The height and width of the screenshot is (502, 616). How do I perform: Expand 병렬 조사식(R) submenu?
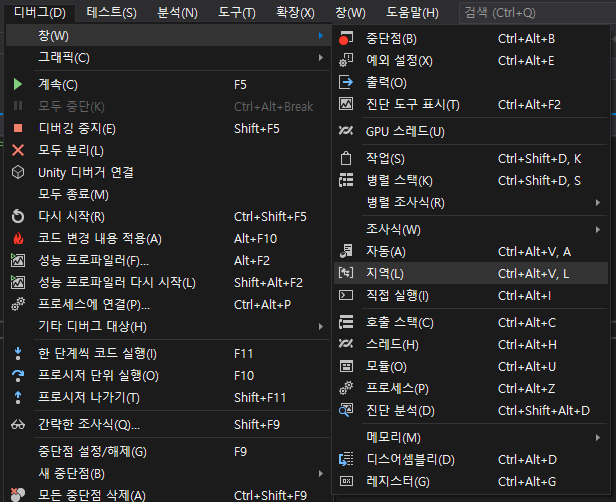point(598,203)
